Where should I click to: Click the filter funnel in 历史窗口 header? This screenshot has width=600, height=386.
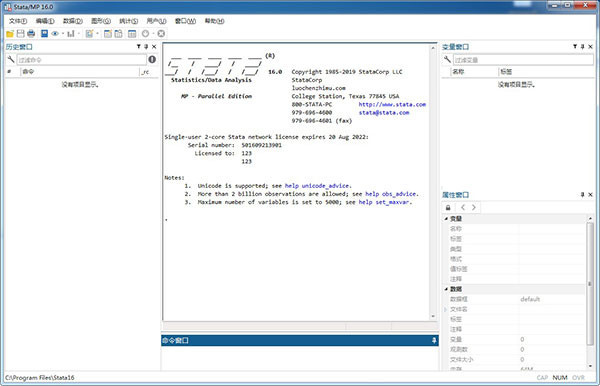(x=139, y=46)
